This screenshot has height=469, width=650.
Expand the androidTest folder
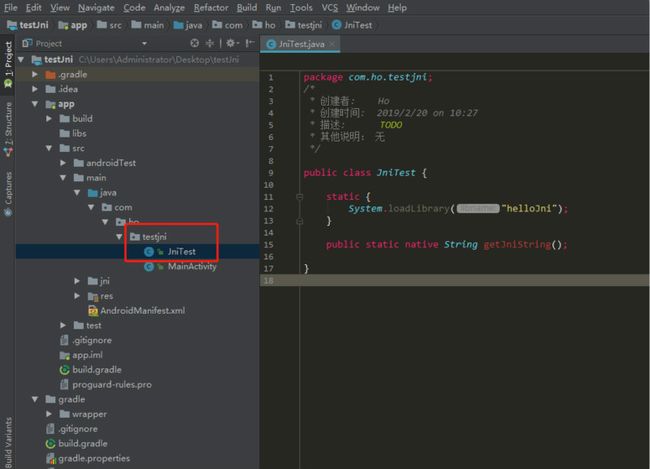click(x=63, y=163)
